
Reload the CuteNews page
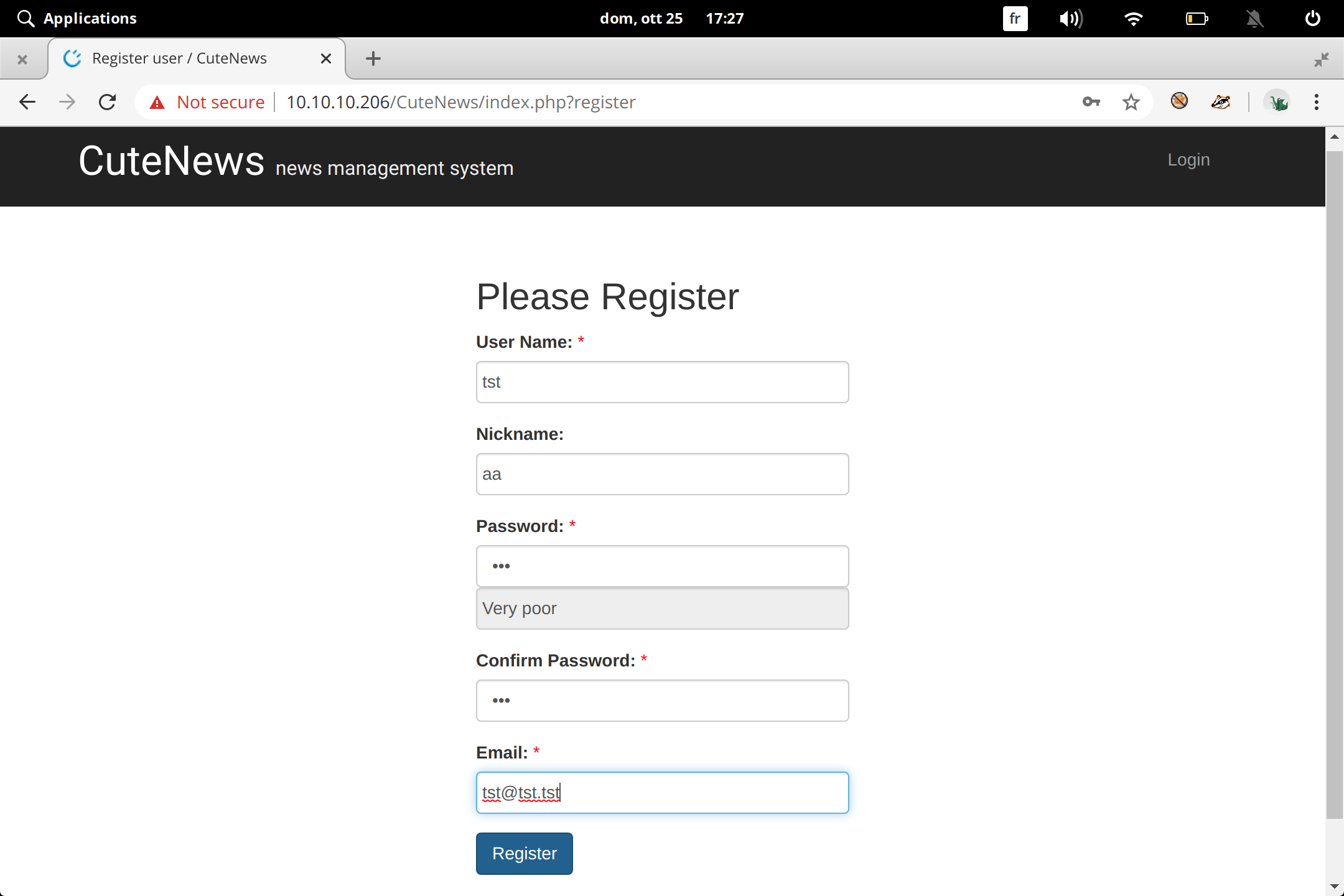pyautogui.click(x=107, y=102)
